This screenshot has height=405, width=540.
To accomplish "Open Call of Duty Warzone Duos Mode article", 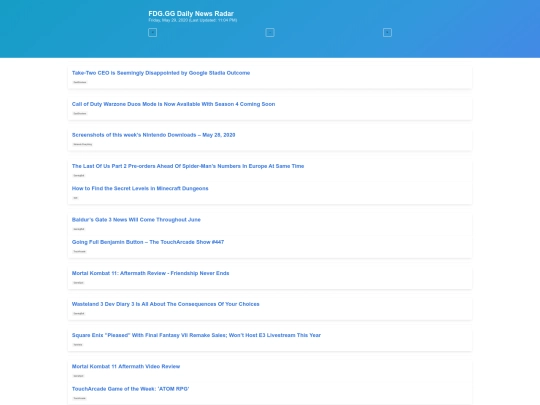I will (173, 104).
